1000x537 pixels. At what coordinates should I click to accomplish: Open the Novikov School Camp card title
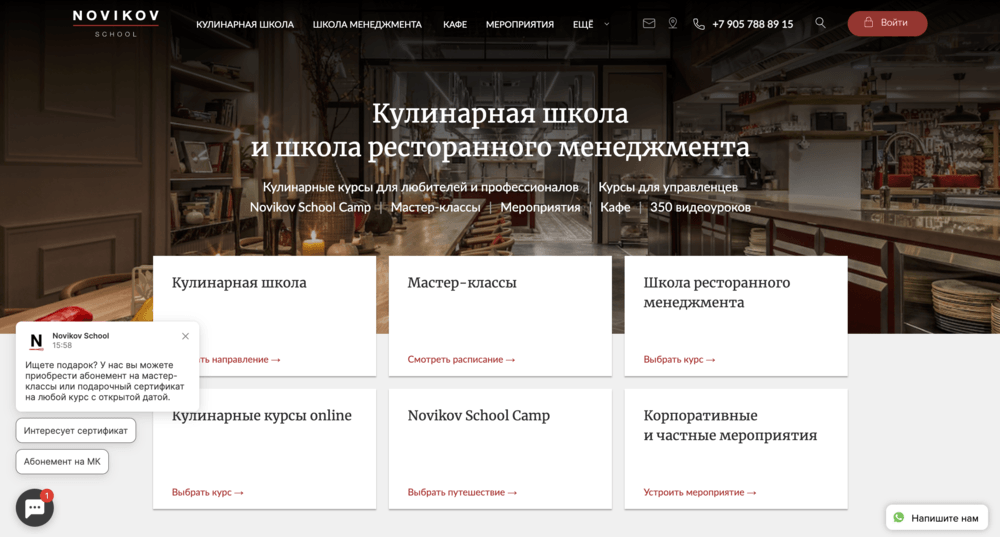tap(478, 415)
